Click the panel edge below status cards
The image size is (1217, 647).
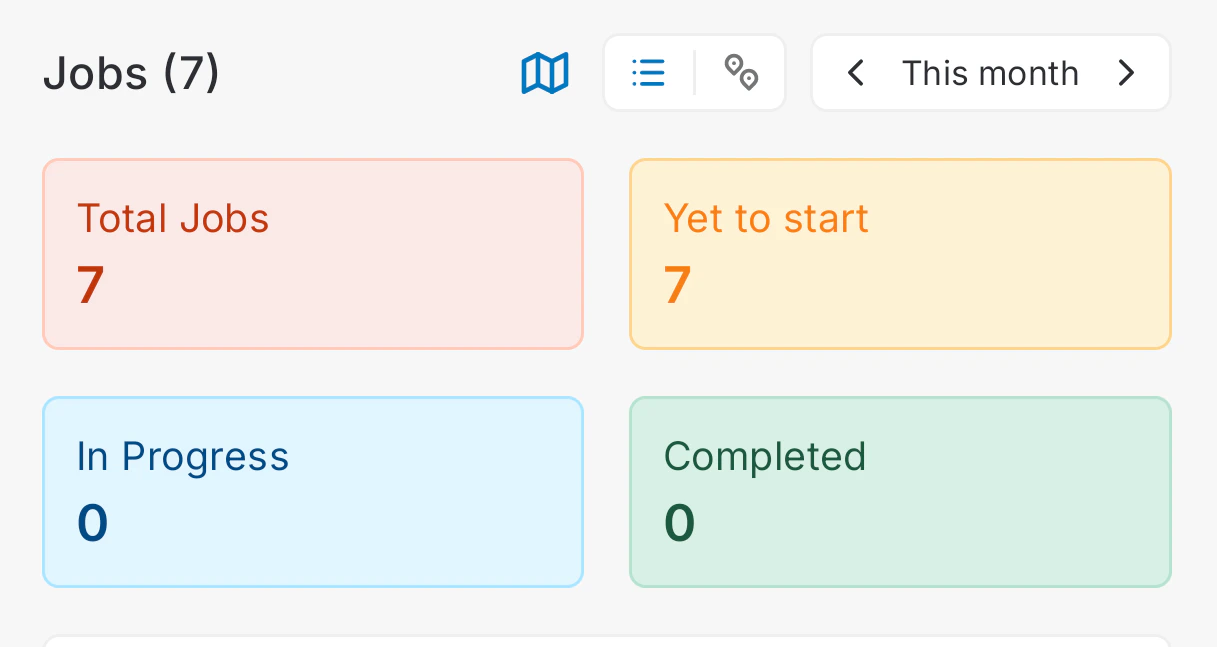click(x=607, y=640)
